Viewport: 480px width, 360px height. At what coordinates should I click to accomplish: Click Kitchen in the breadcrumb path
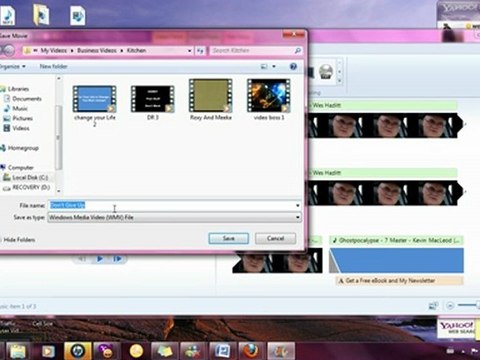136,50
